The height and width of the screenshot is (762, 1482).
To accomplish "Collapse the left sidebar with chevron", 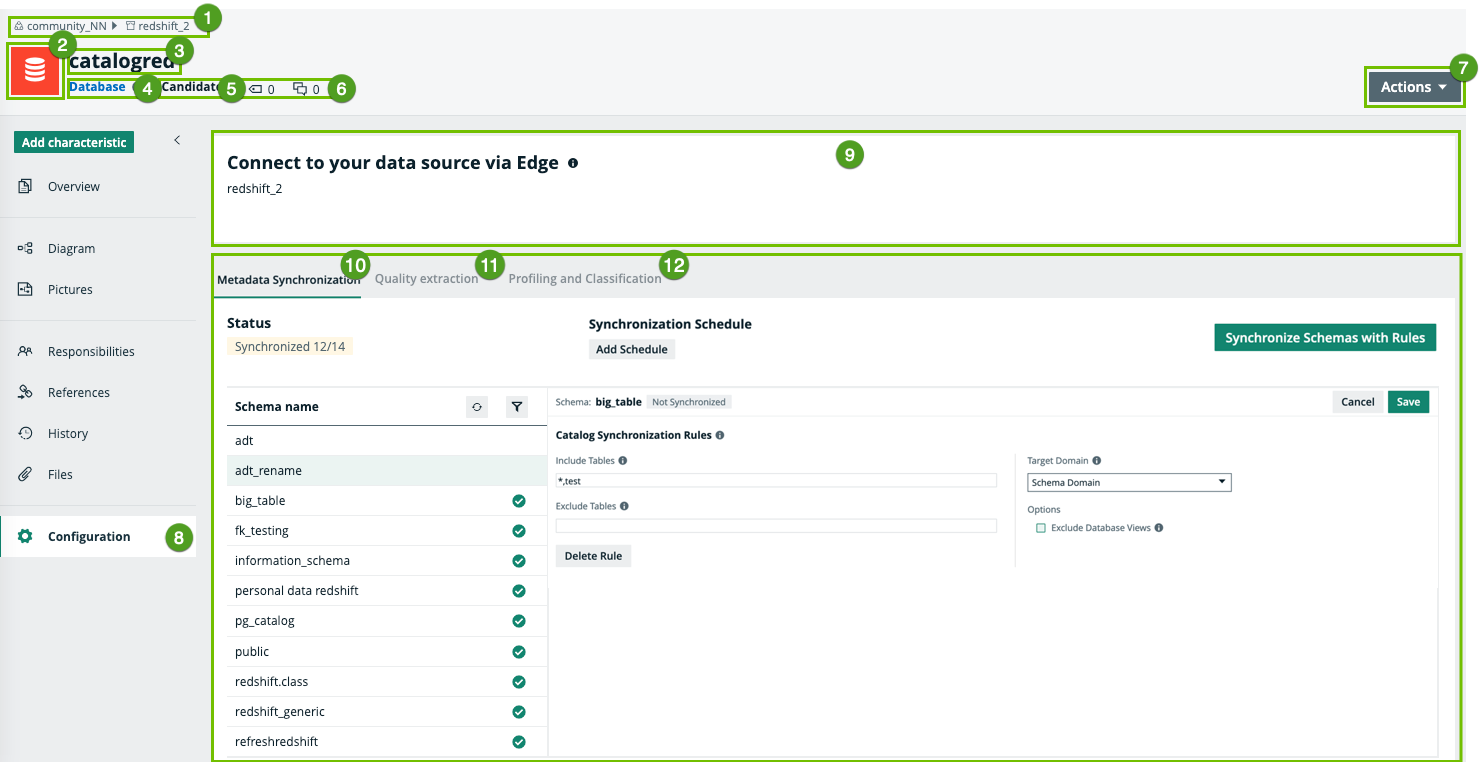I will (177, 140).
